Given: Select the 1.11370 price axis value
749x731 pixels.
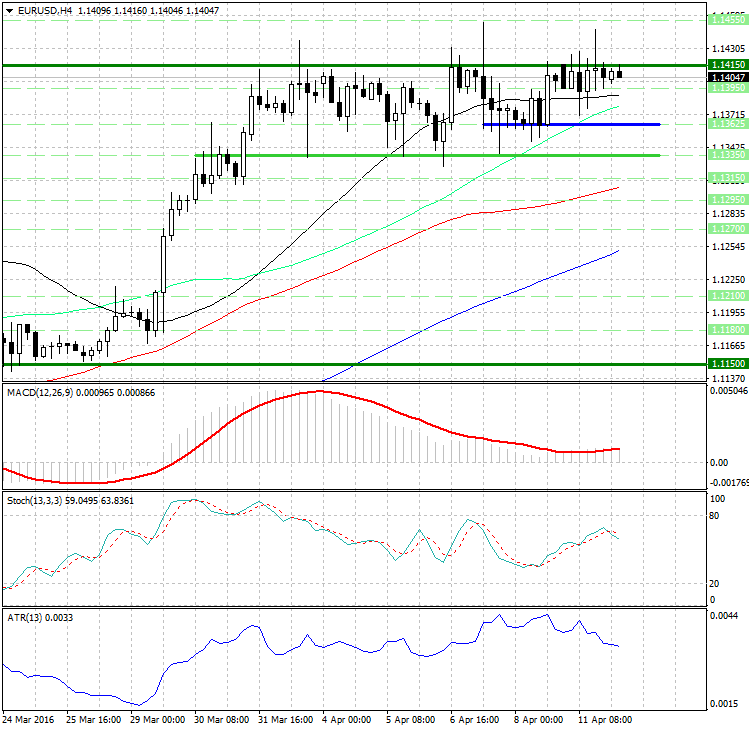Looking at the screenshot, I should click(728, 378).
